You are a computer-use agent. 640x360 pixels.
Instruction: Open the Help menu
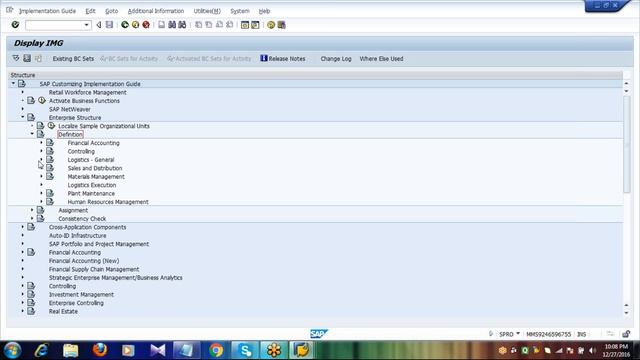[264, 11]
